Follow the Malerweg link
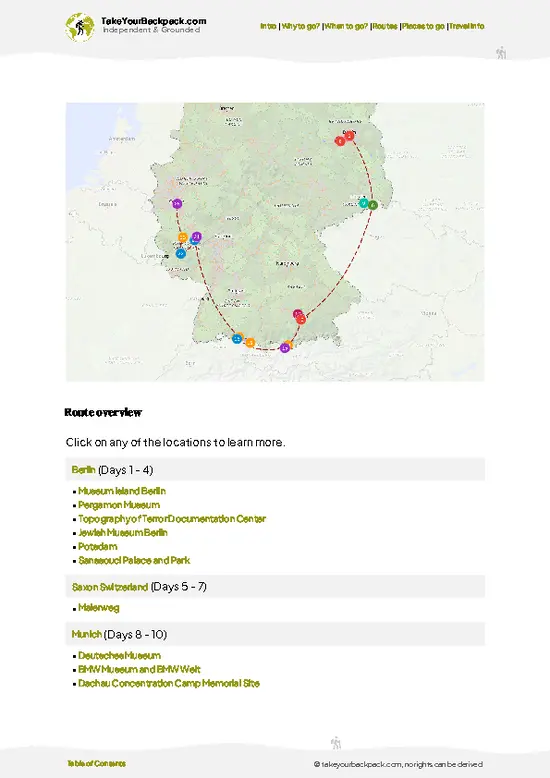The height and width of the screenshot is (778, 550). pos(99,607)
